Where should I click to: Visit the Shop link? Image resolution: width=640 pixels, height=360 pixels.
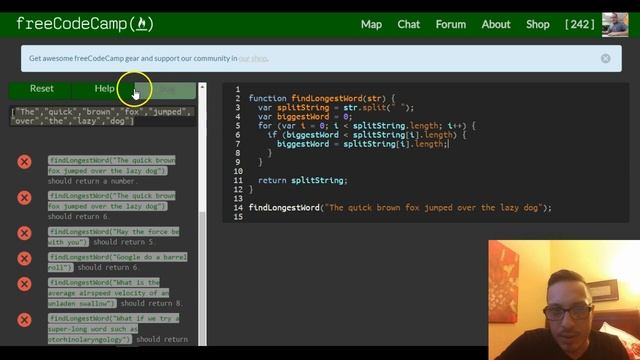pyautogui.click(x=538, y=24)
